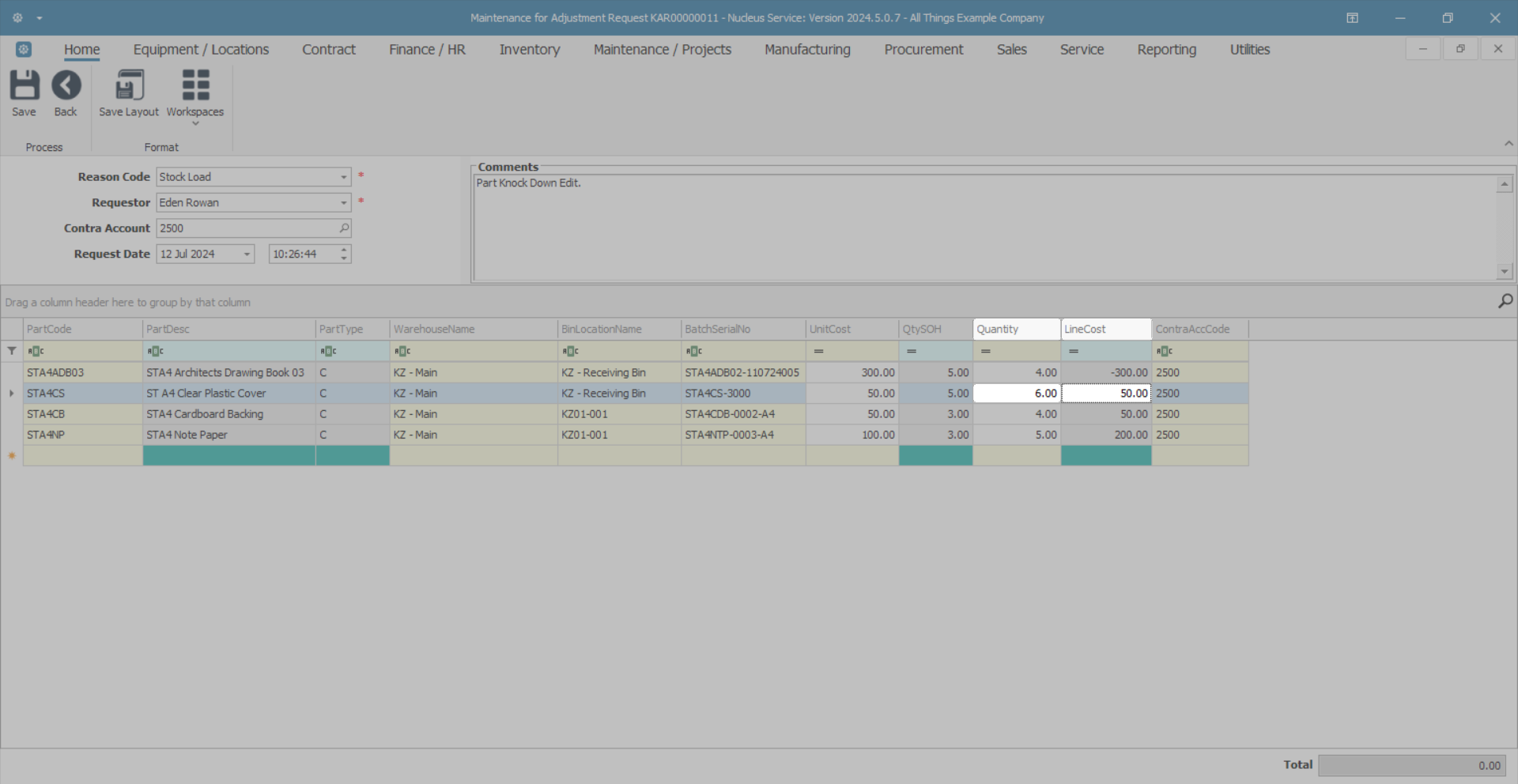The height and width of the screenshot is (784, 1518).
Task: Open the Service tab
Action: pyautogui.click(x=1082, y=49)
